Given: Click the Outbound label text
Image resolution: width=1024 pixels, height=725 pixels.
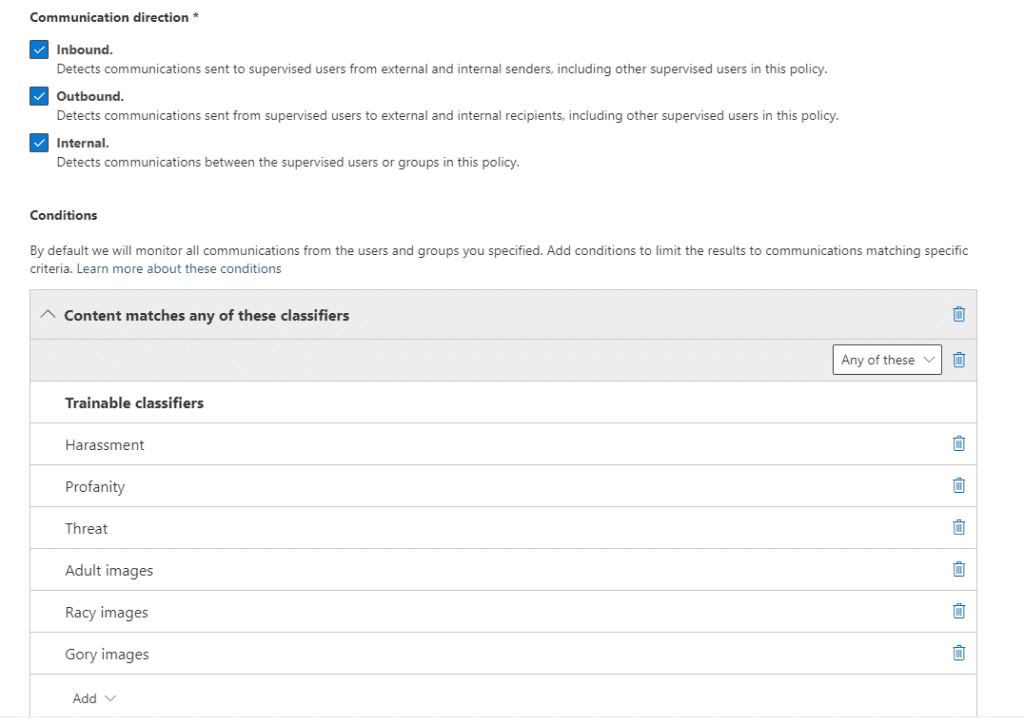Looking at the screenshot, I should 90,96.
